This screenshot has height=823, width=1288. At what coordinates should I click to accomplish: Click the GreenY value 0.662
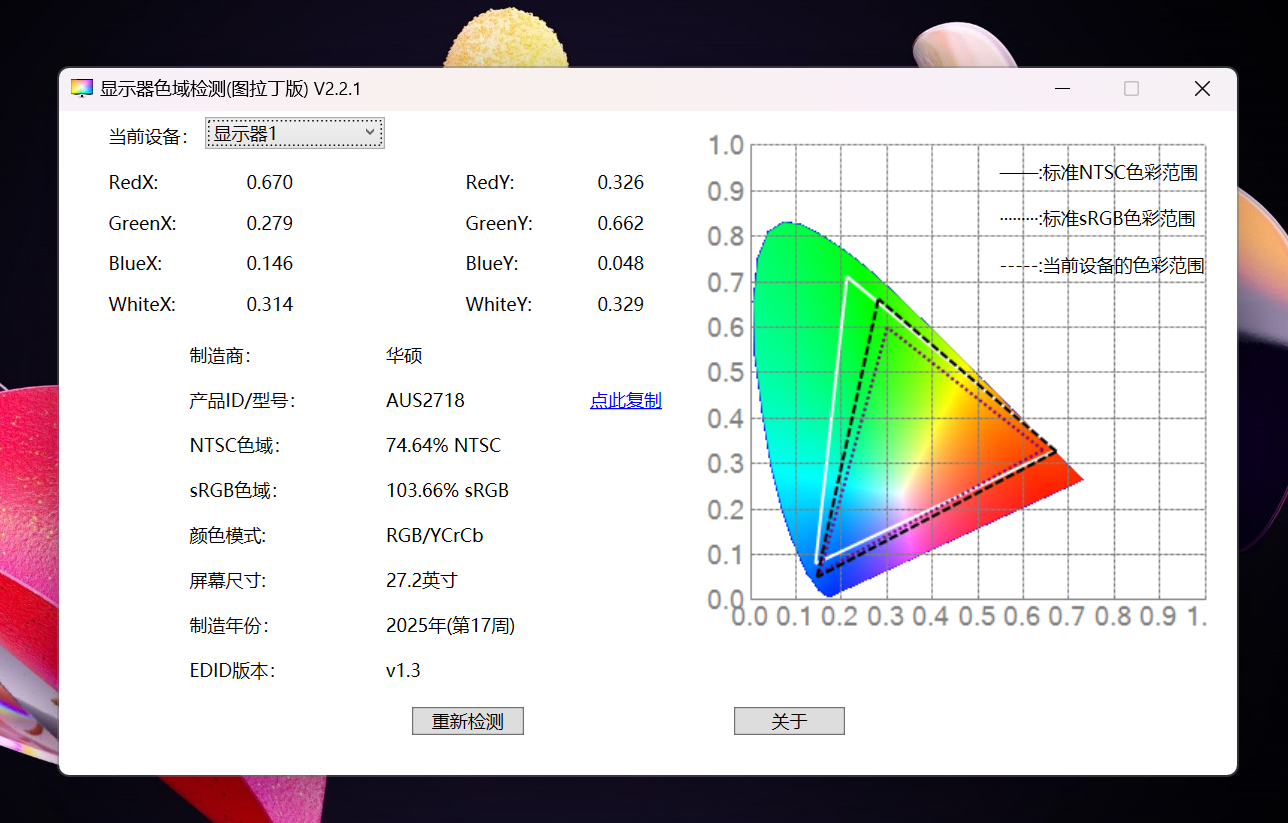(621, 224)
